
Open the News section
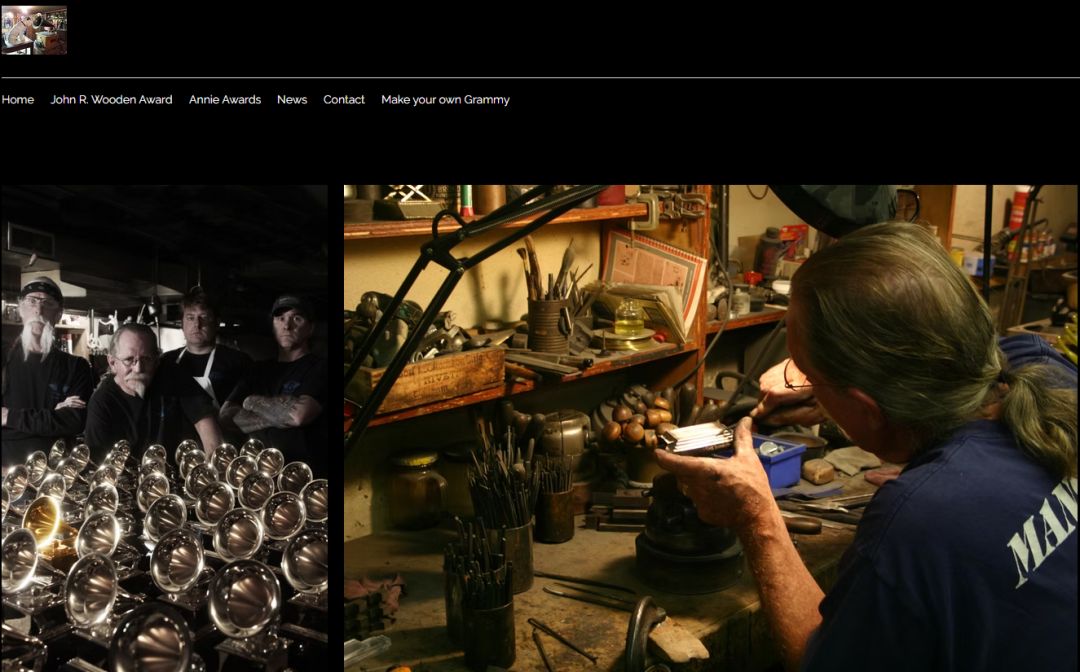tap(292, 100)
